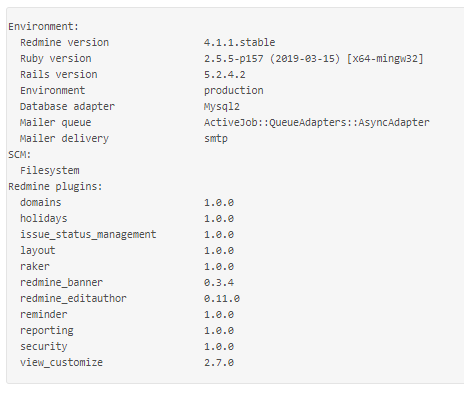Image resolution: width=464 pixels, height=393 pixels.
Task: Click the Redmine plugins heading
Action: coord(55,186)
